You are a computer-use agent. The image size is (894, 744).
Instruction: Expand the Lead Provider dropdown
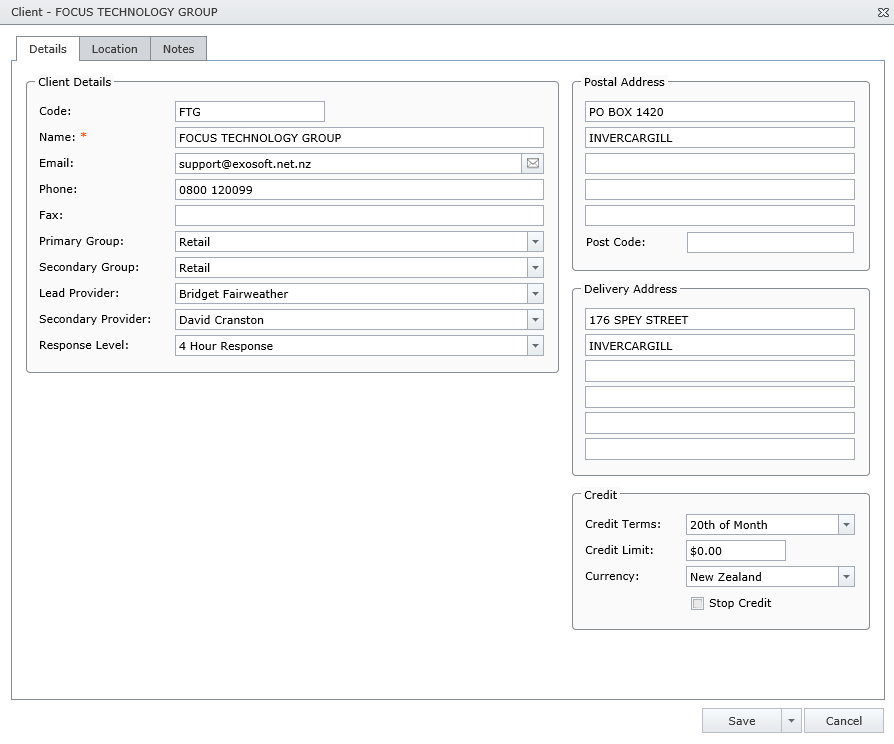tap(535, 294)
